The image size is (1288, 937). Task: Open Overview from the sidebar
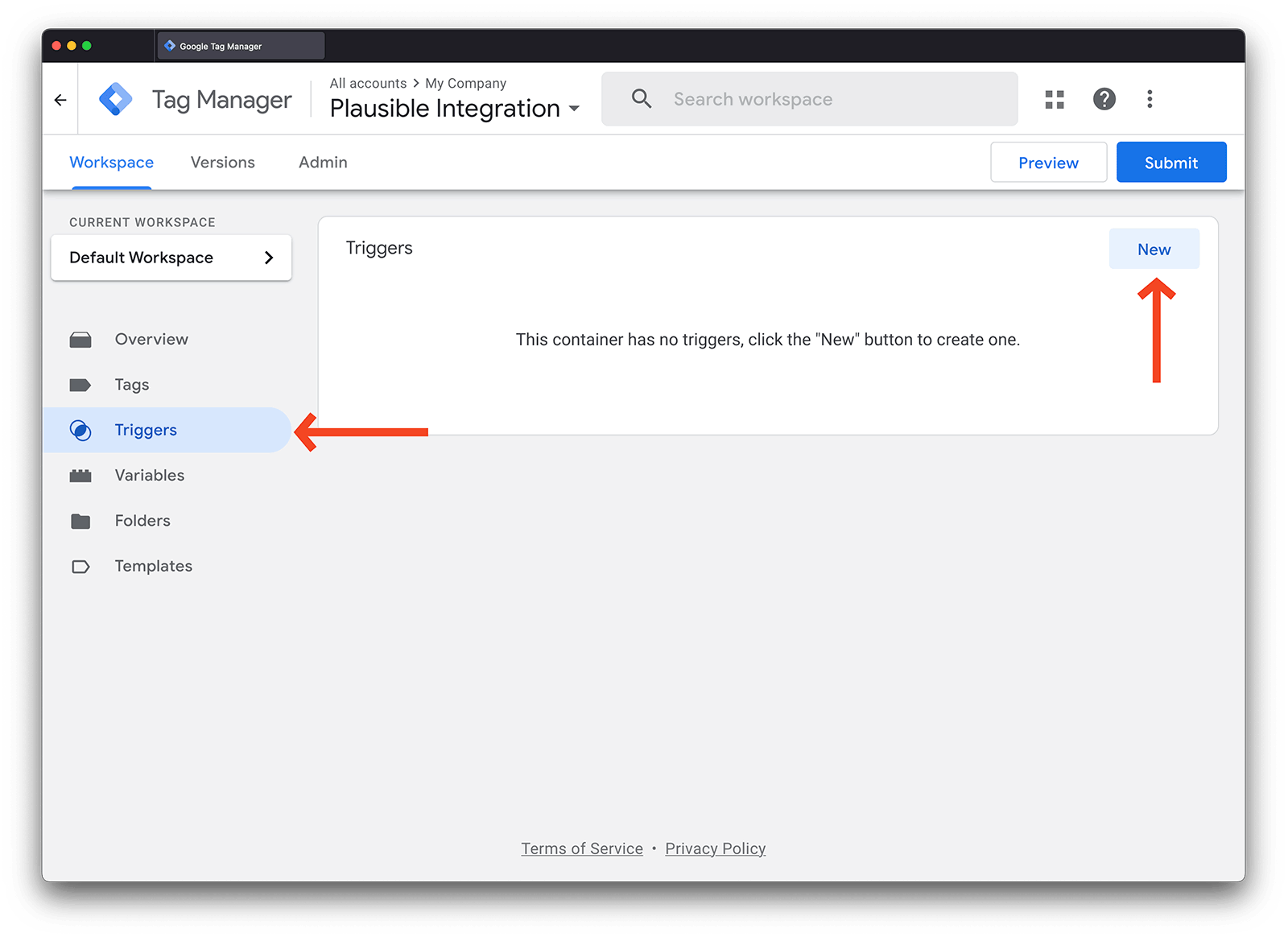(x=151, y=340)
